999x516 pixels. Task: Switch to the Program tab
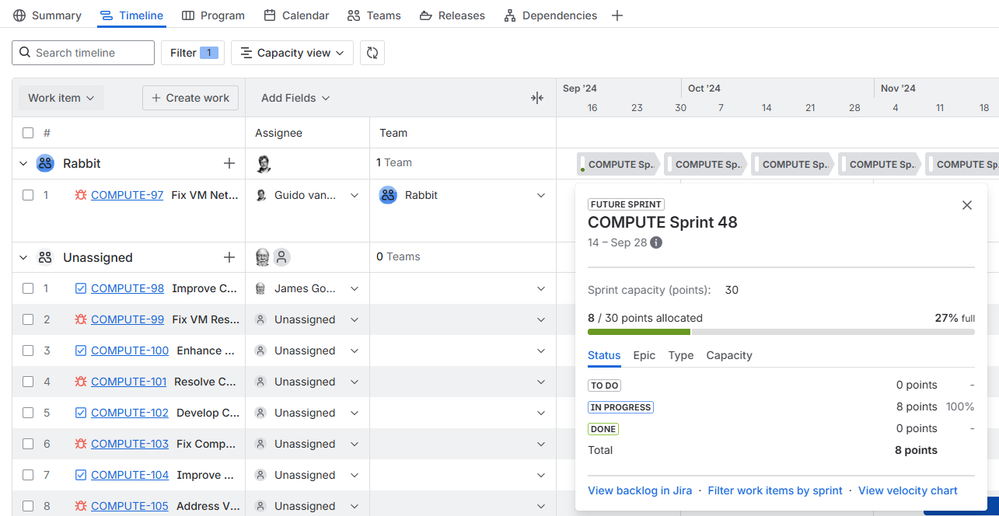(213, 15)
